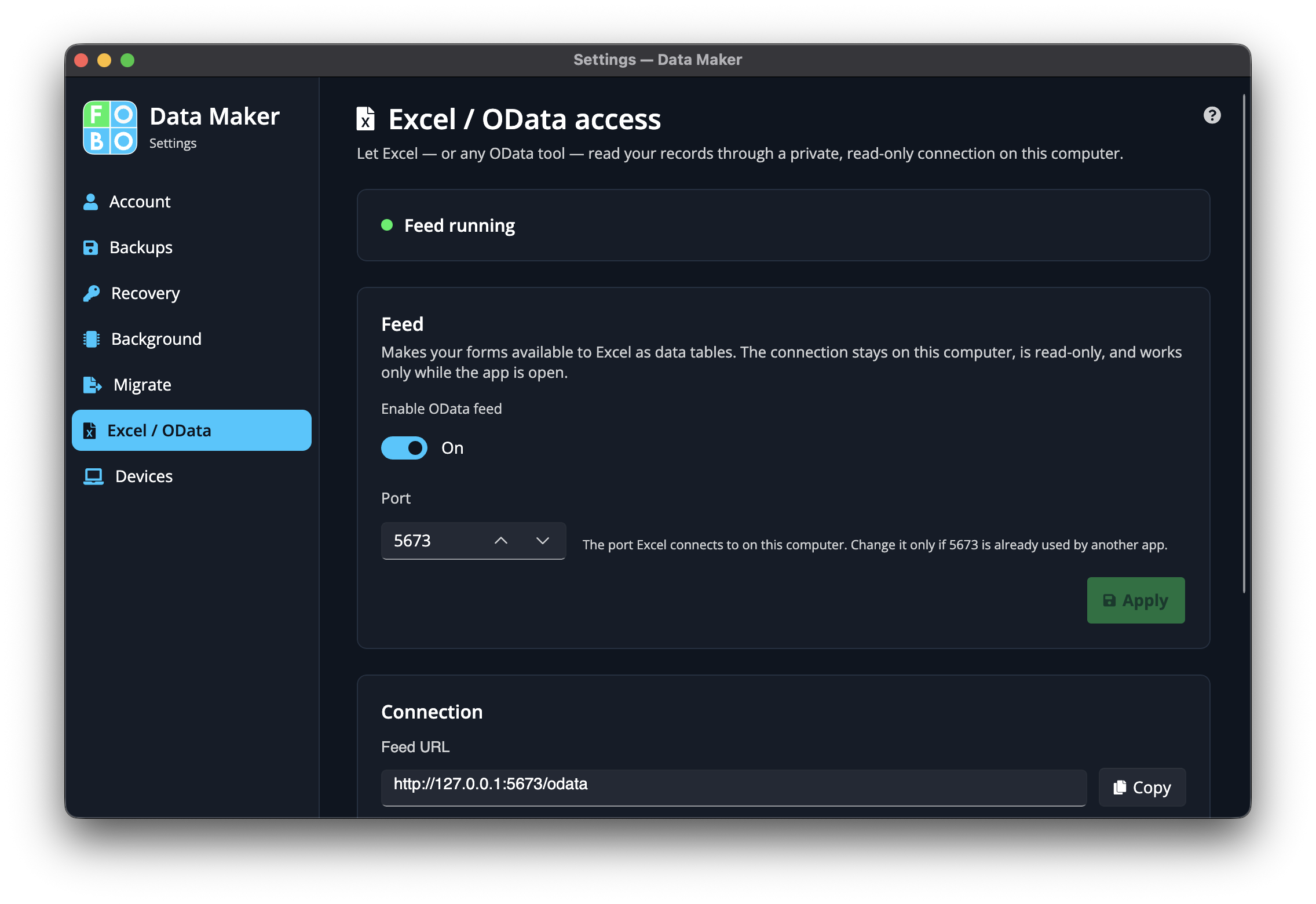Screen dimensions: 1316x904
Task: Open the help question mark icon
Action: 1212,115
